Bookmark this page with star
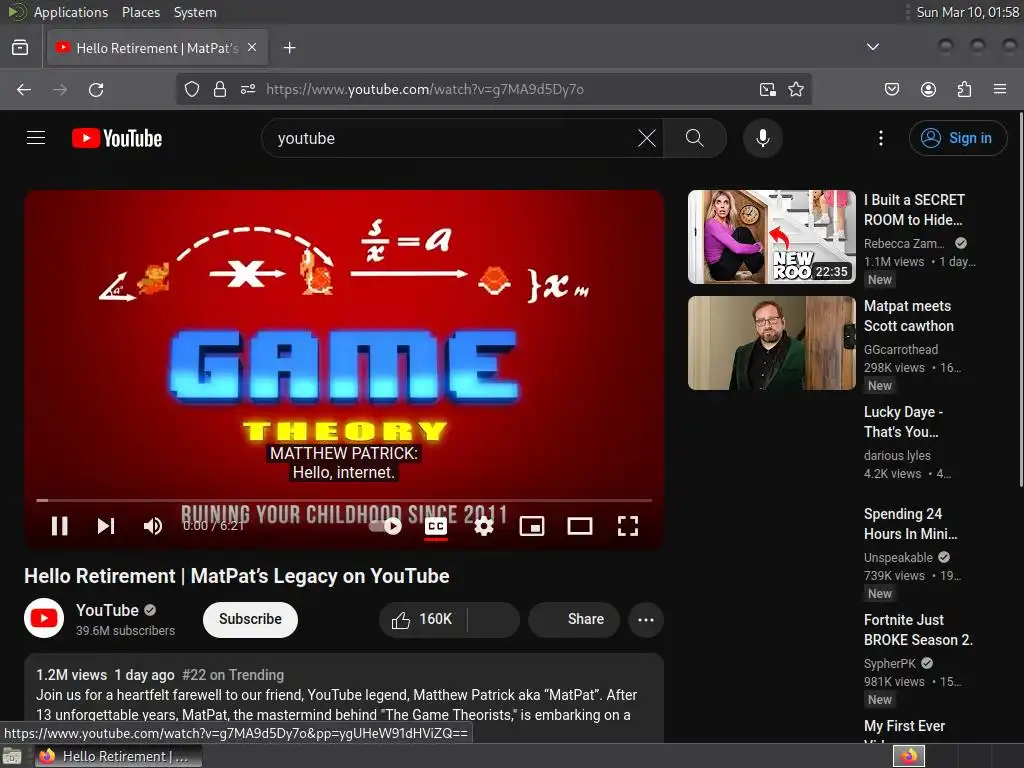1024x768 pixels. click(x=795, y=89)
